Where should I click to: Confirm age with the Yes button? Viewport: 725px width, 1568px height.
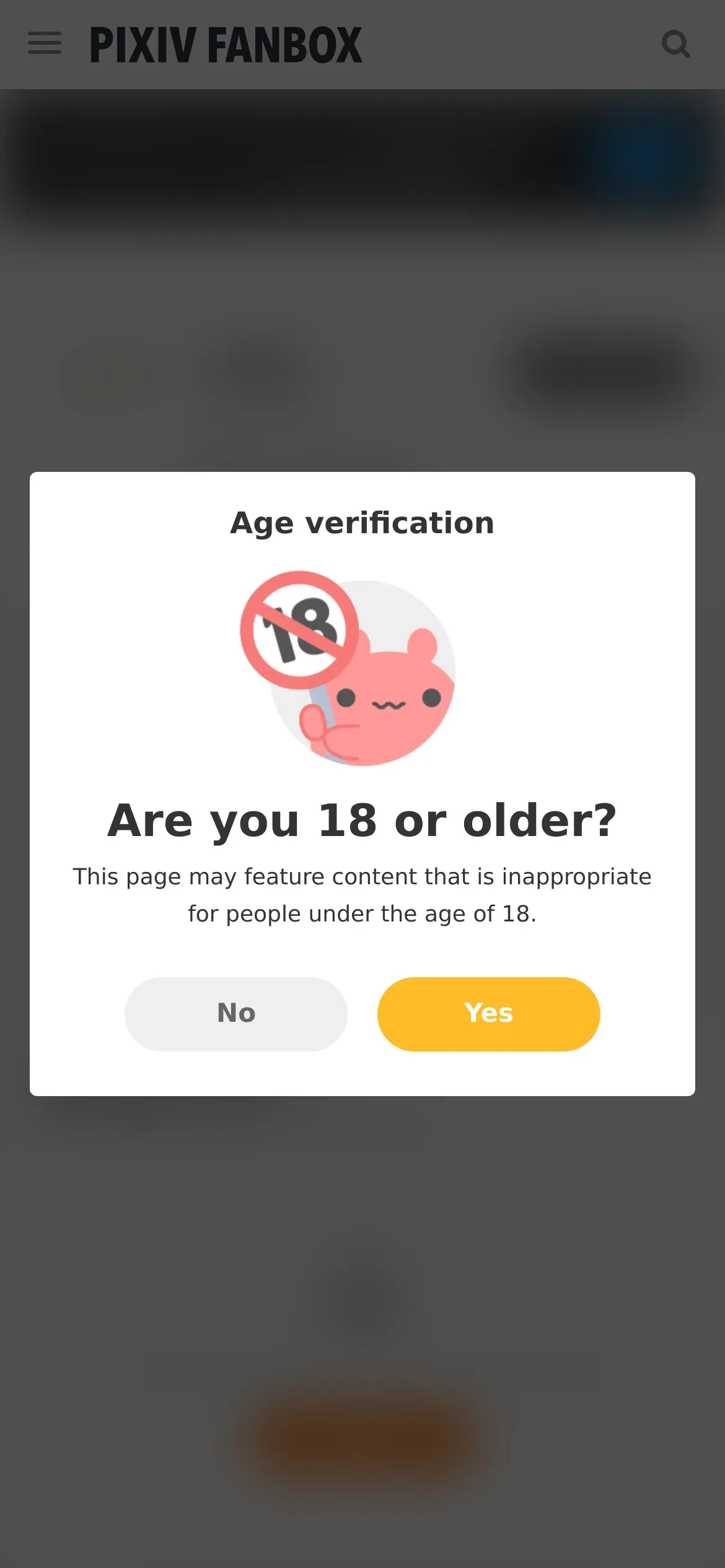coord(488,1014)
